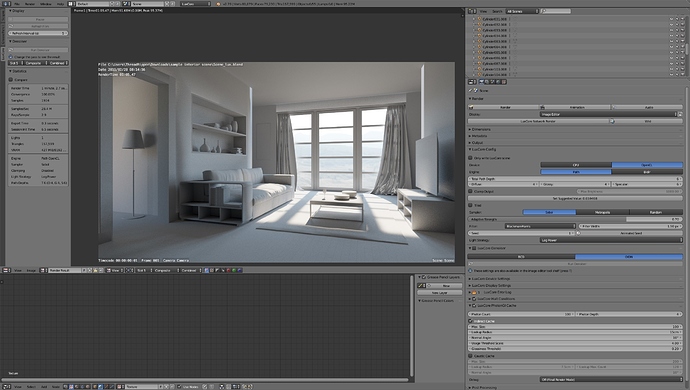Viewport: 690px width, 390px height.
Task: Click the Refresh Interval field
Action: (39, 33)
